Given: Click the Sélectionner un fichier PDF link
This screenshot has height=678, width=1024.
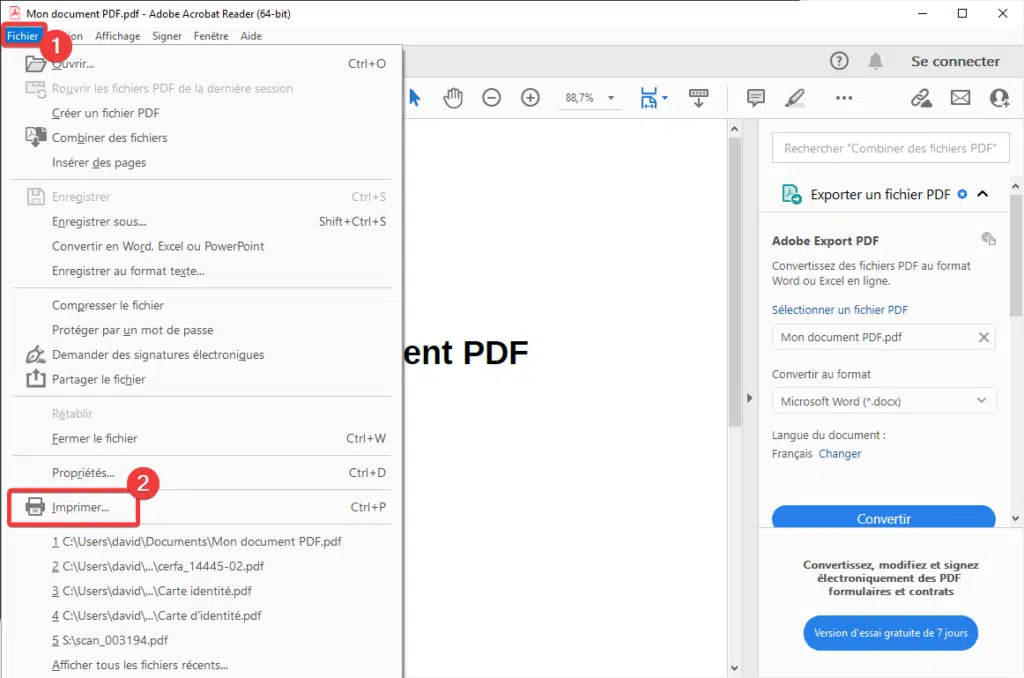Looking at the screenshot, I should pyautogui.click(x=840, y=310).
